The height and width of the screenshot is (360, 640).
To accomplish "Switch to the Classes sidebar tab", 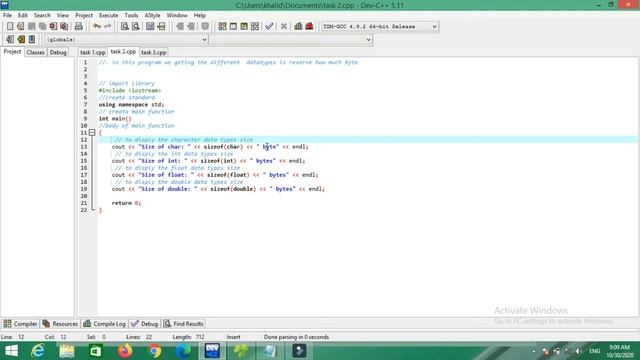I will click(36, 52).
